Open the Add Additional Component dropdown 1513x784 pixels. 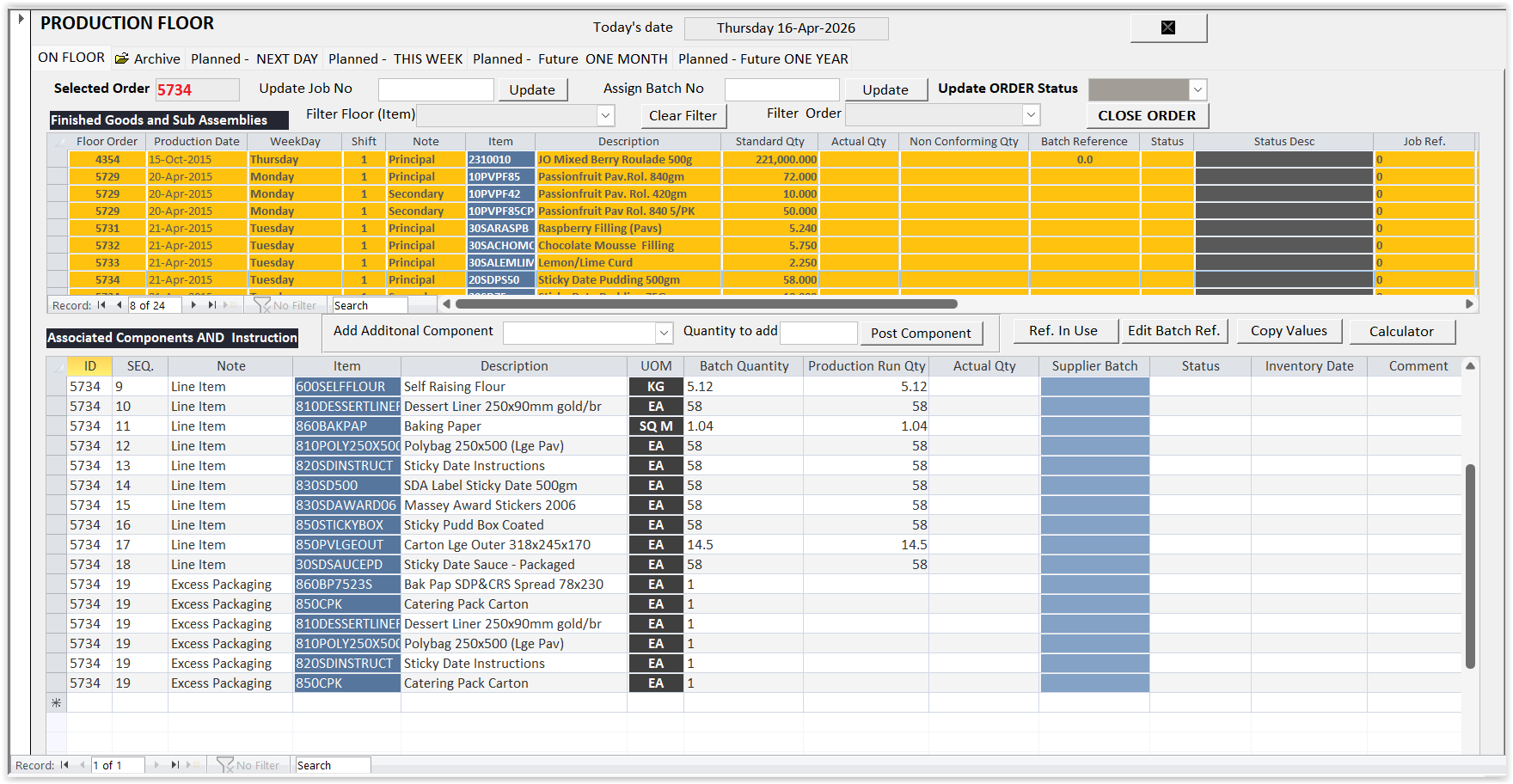(x=664, y=333)
